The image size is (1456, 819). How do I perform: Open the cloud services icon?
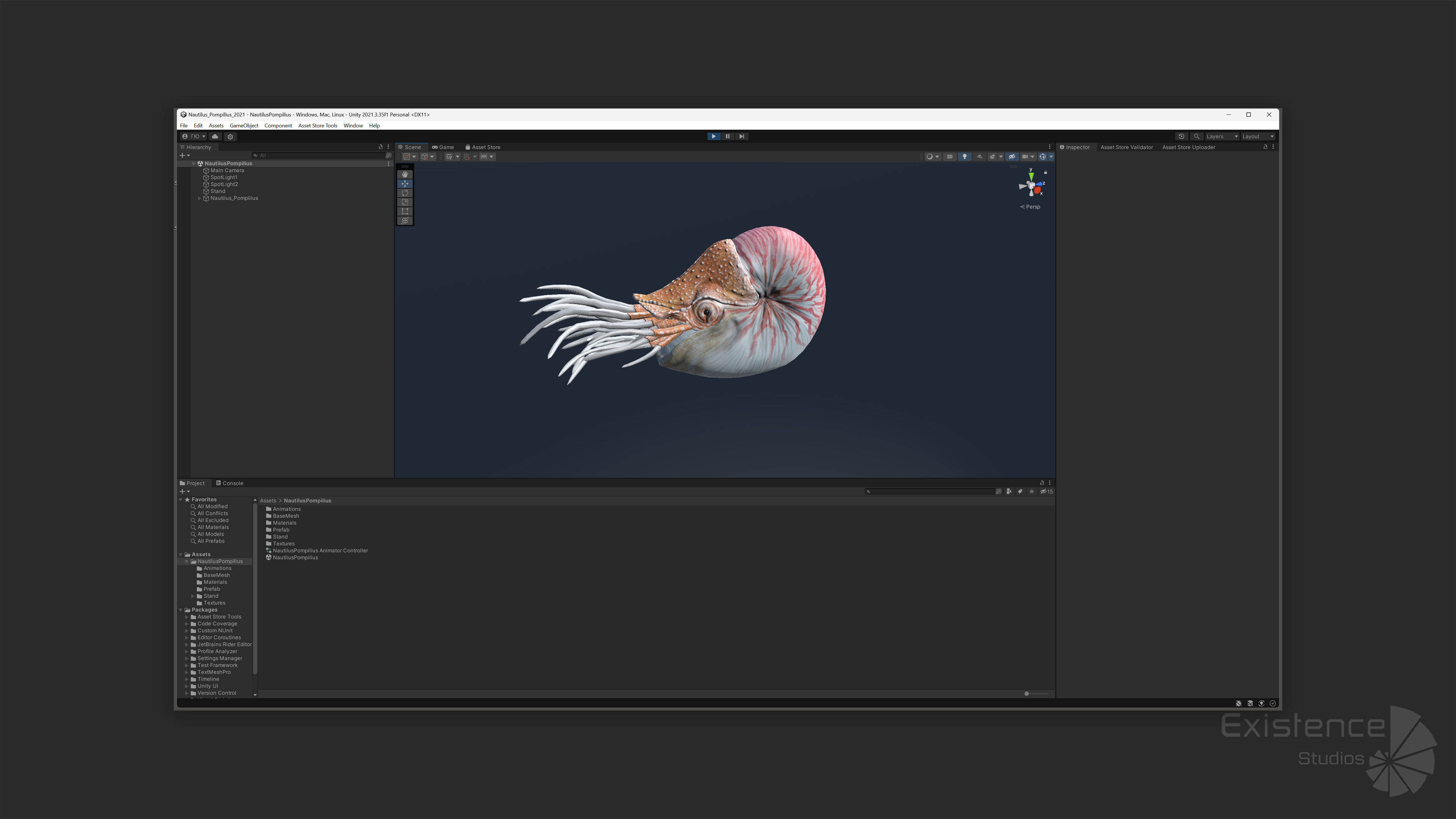point(215,136)
